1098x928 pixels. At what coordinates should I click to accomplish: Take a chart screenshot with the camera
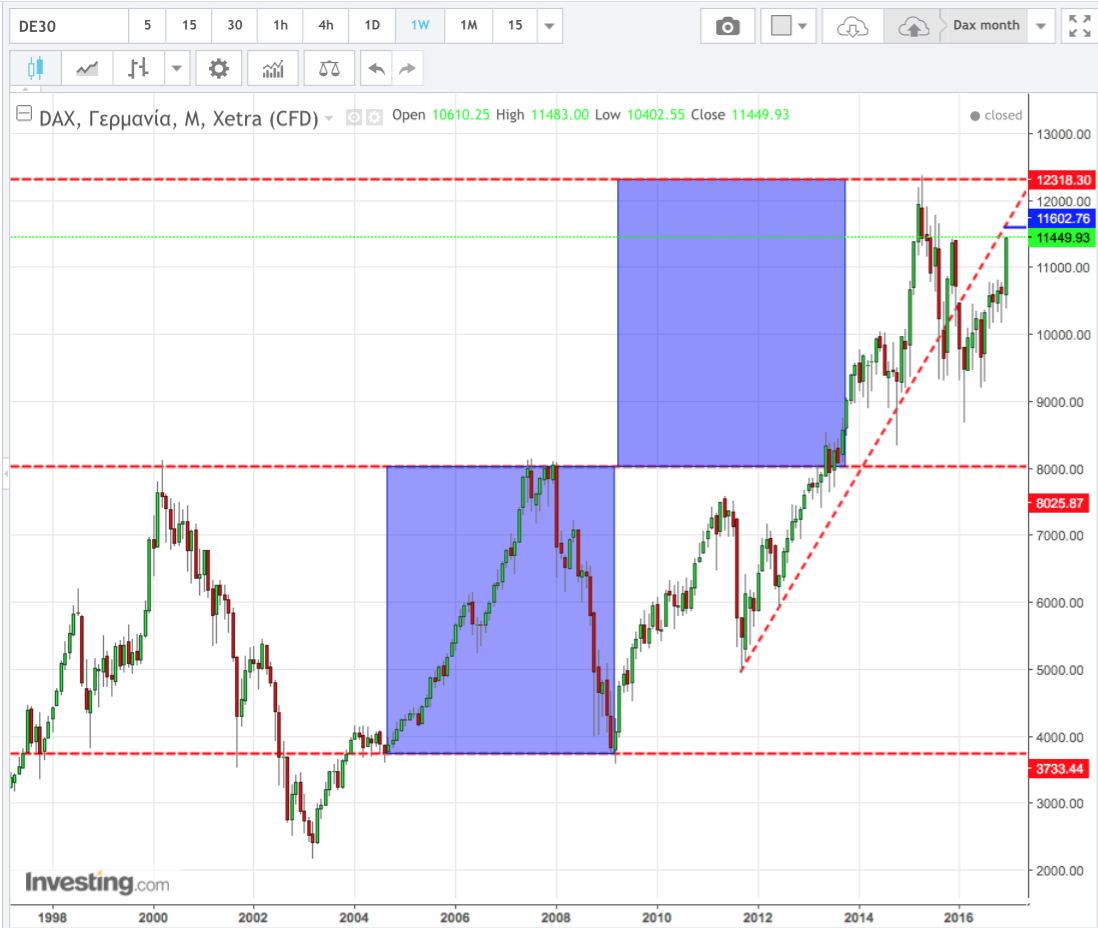(x=727, y=26)
